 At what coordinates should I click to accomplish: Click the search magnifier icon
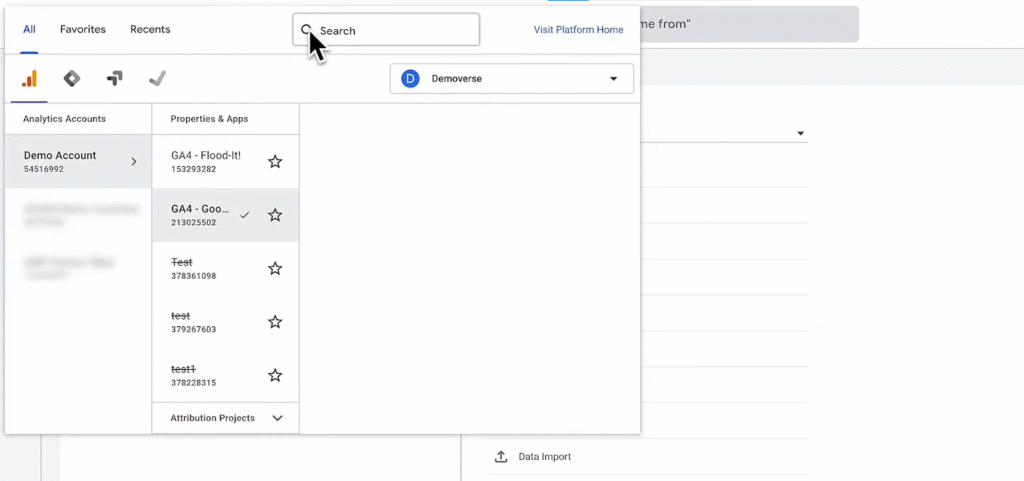(x=306, y=30)
